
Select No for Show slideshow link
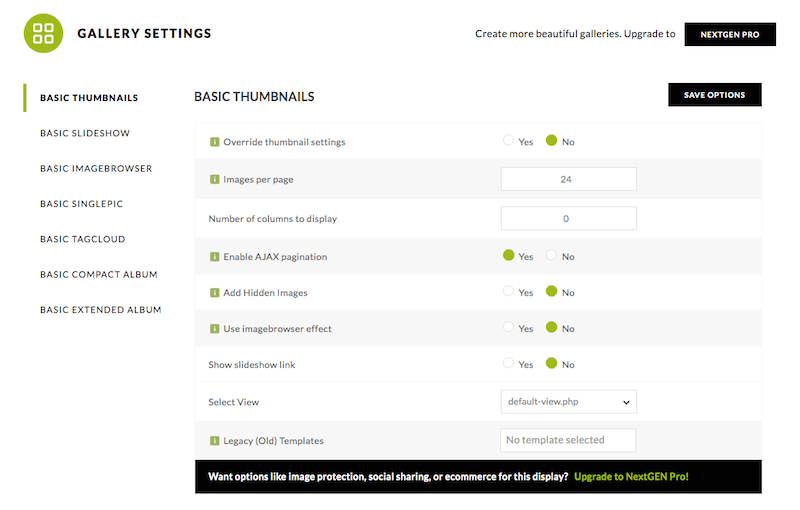click(x=552, y=363)
